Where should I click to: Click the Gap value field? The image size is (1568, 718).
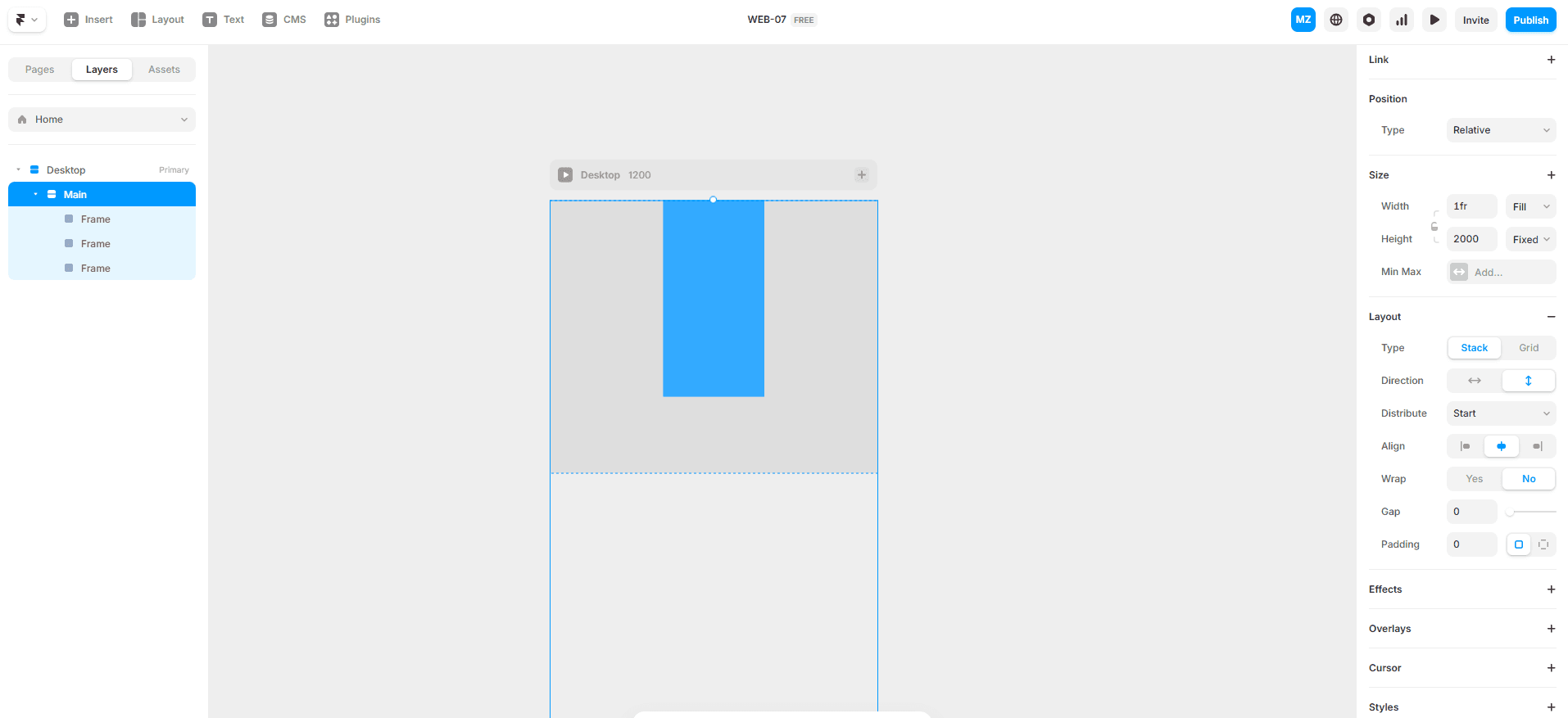(x=1472, y=512)
